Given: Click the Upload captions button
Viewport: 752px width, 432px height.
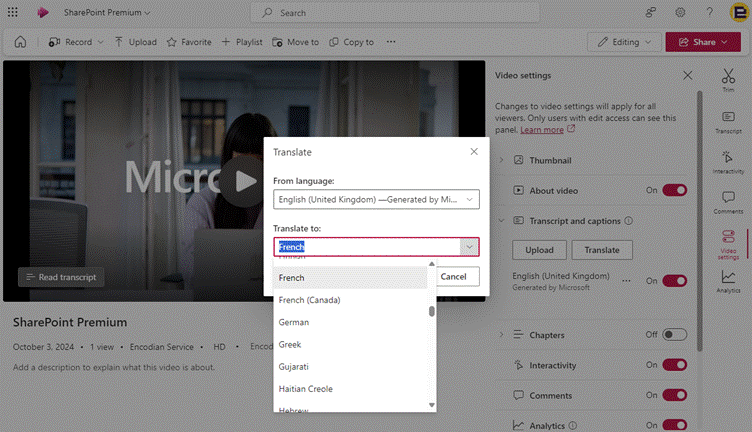Looking at the screenshot, I should [x=538, y=250].
